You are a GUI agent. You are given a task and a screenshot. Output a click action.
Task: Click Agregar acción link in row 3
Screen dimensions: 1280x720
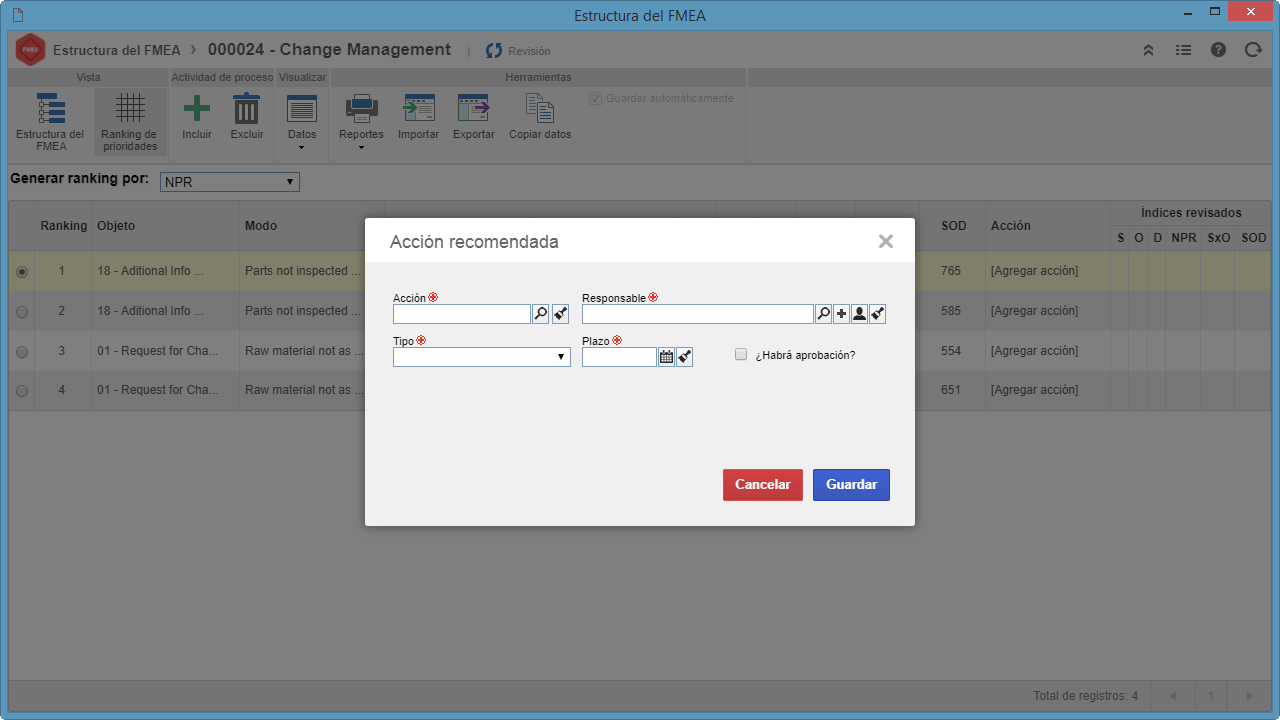click(x=1034, y=351)
